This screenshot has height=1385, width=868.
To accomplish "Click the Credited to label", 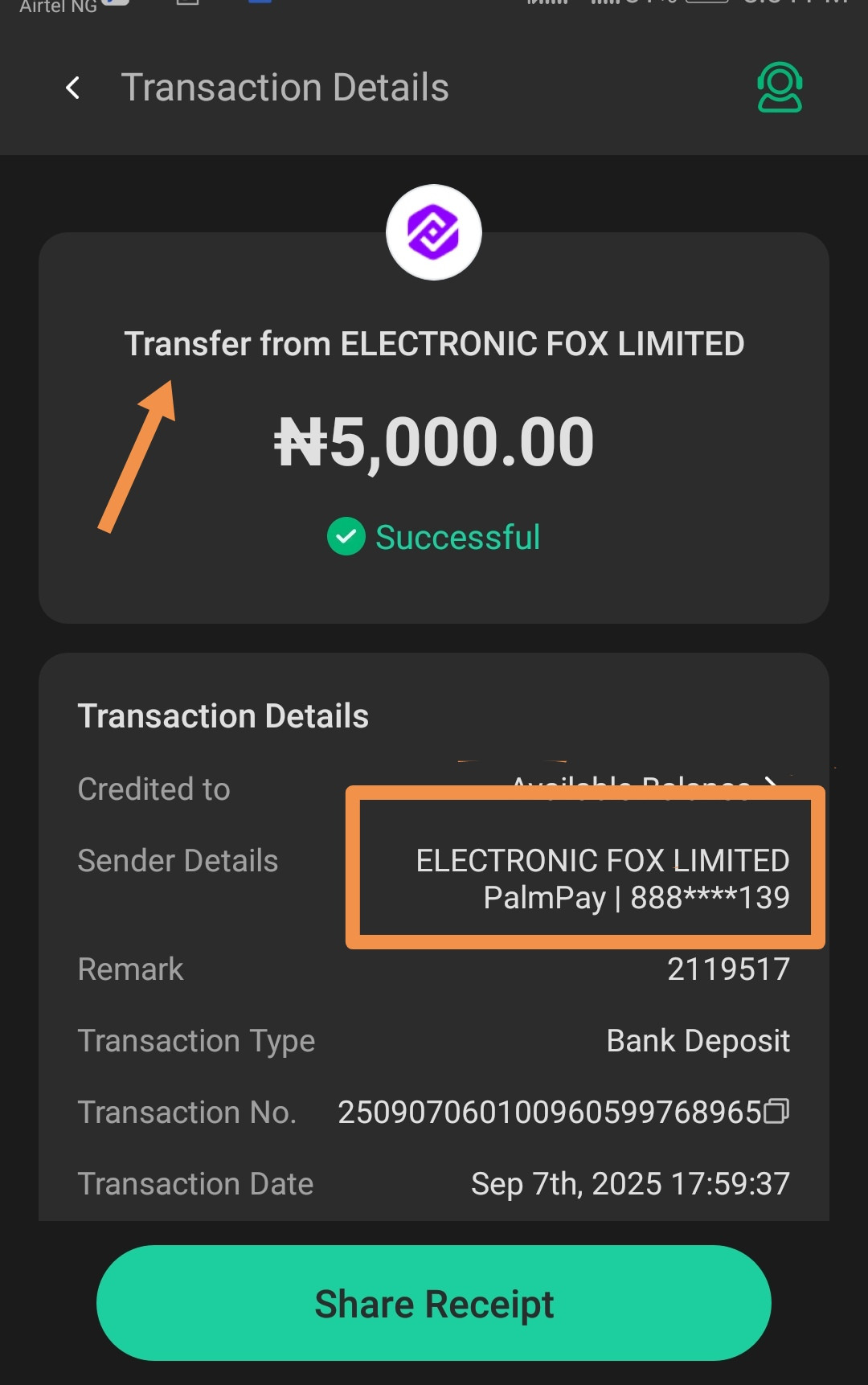I will [x=154, y=789].
